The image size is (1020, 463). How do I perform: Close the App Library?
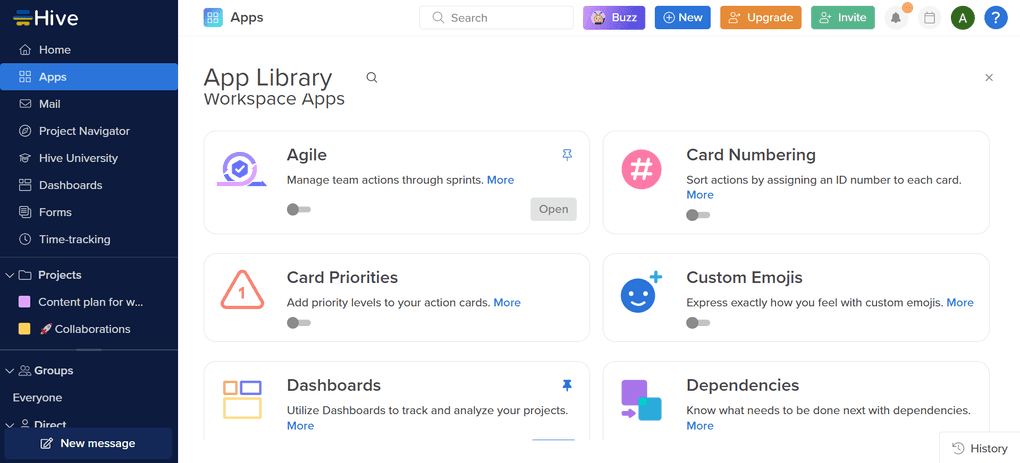point(989,77)
